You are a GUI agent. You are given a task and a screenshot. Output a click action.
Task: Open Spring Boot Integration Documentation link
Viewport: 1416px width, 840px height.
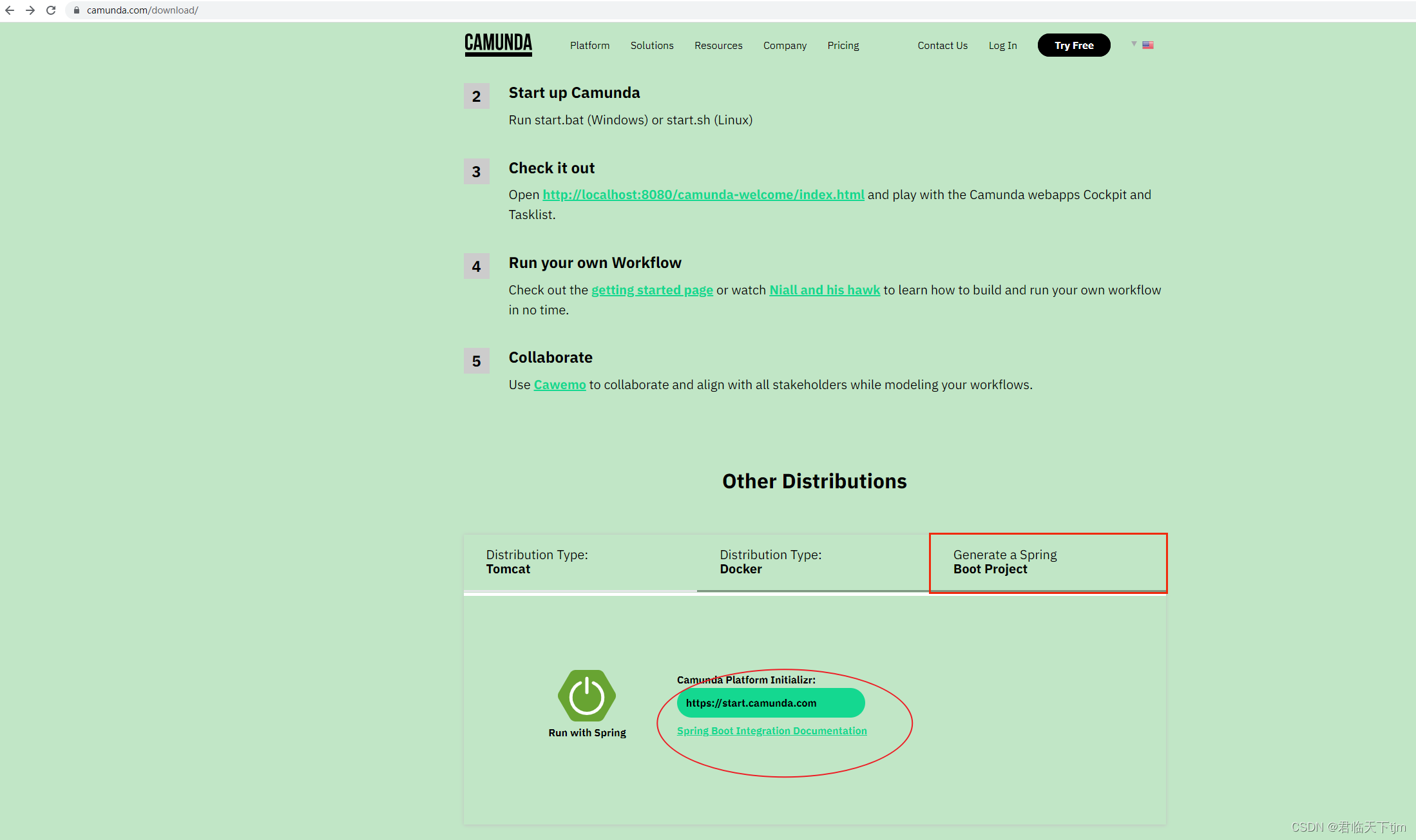coord(772,730)
